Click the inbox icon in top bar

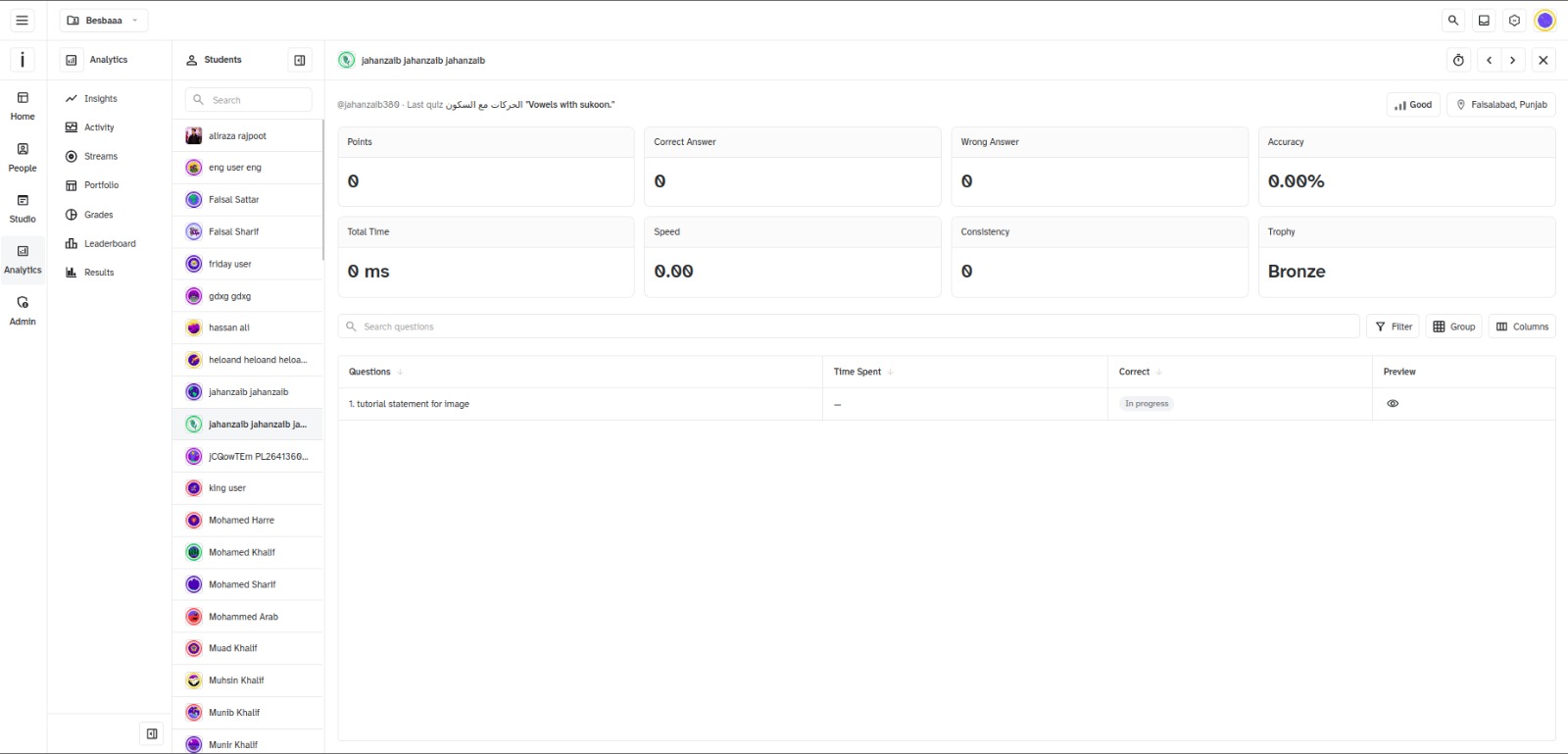click(1484, 20)
